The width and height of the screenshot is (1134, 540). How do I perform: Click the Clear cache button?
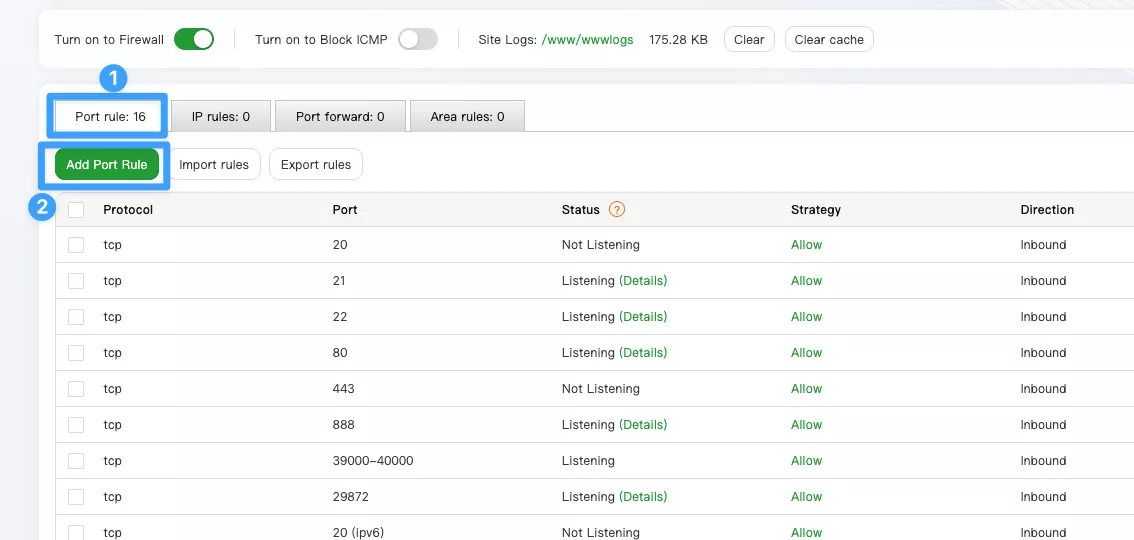pos(828,40)
